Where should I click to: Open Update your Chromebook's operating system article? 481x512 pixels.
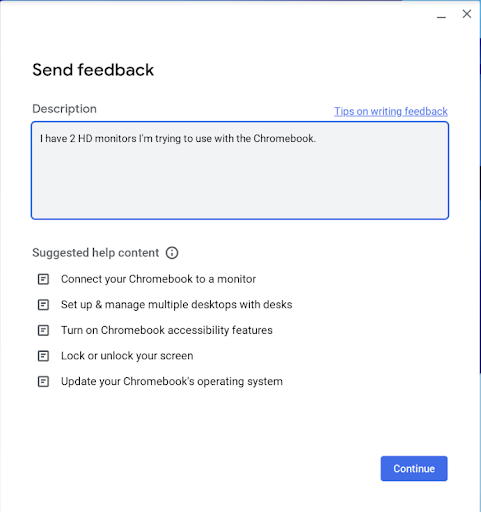(x=172, y=381)
